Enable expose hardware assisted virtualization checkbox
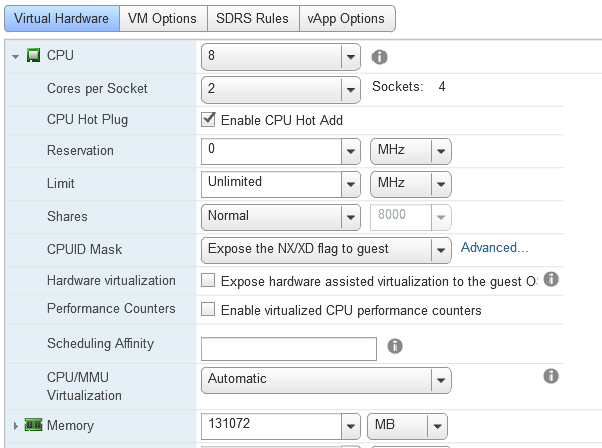This screenshot has height=448, width=602. 209,281
